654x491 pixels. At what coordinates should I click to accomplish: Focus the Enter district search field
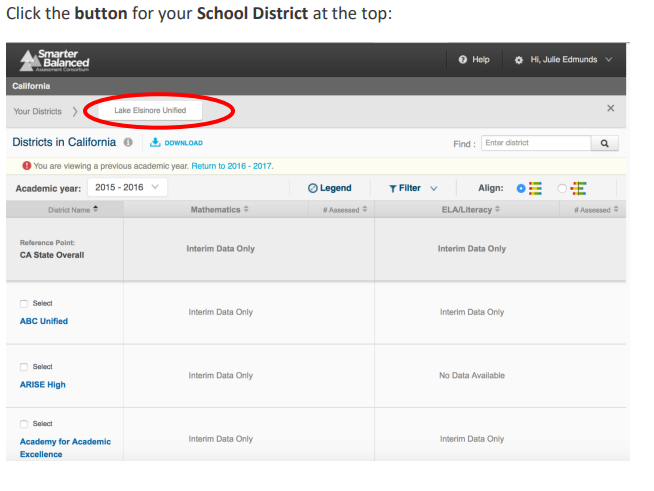point(536,143)
